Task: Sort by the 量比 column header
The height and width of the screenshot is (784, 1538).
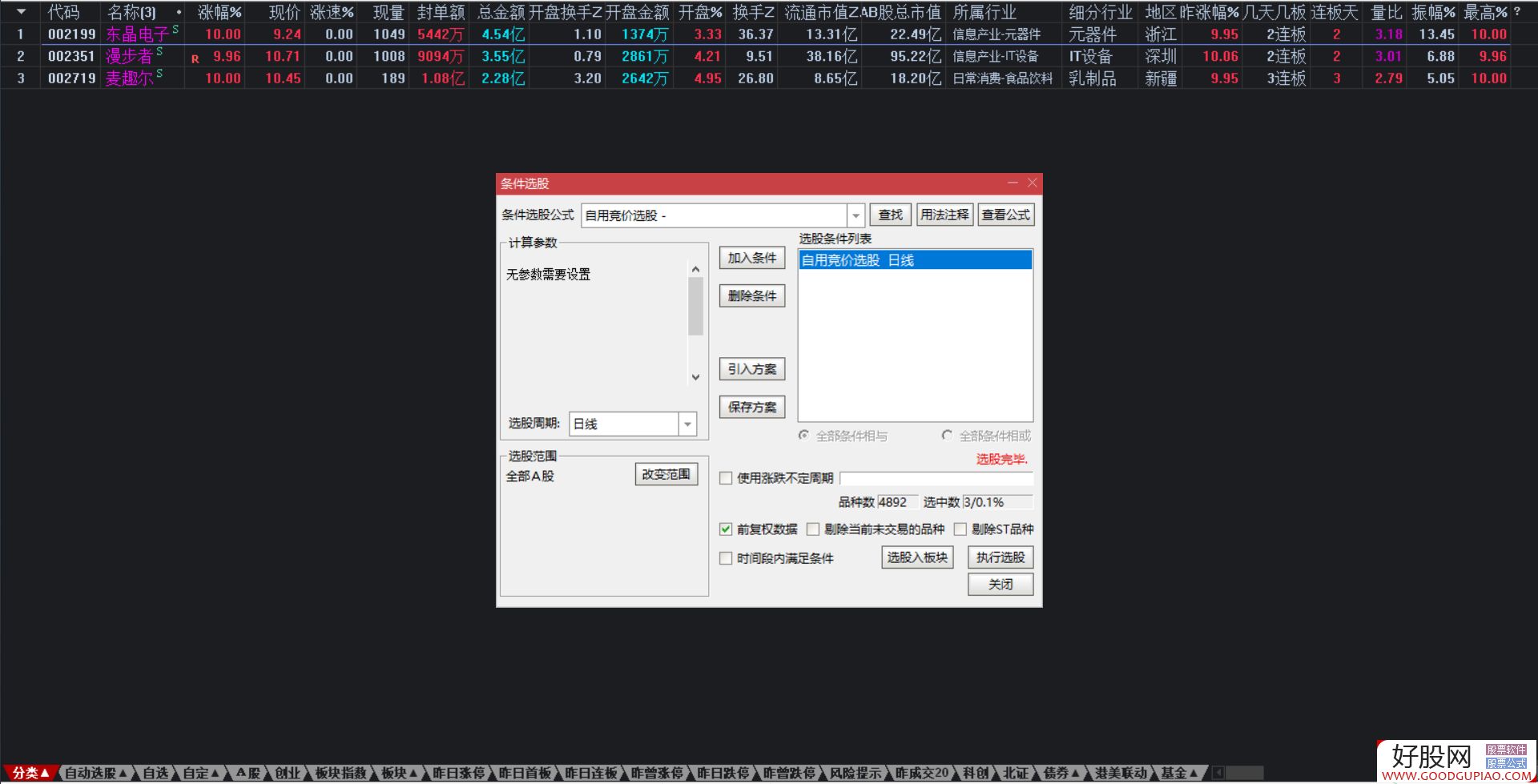Action: 1386,12
